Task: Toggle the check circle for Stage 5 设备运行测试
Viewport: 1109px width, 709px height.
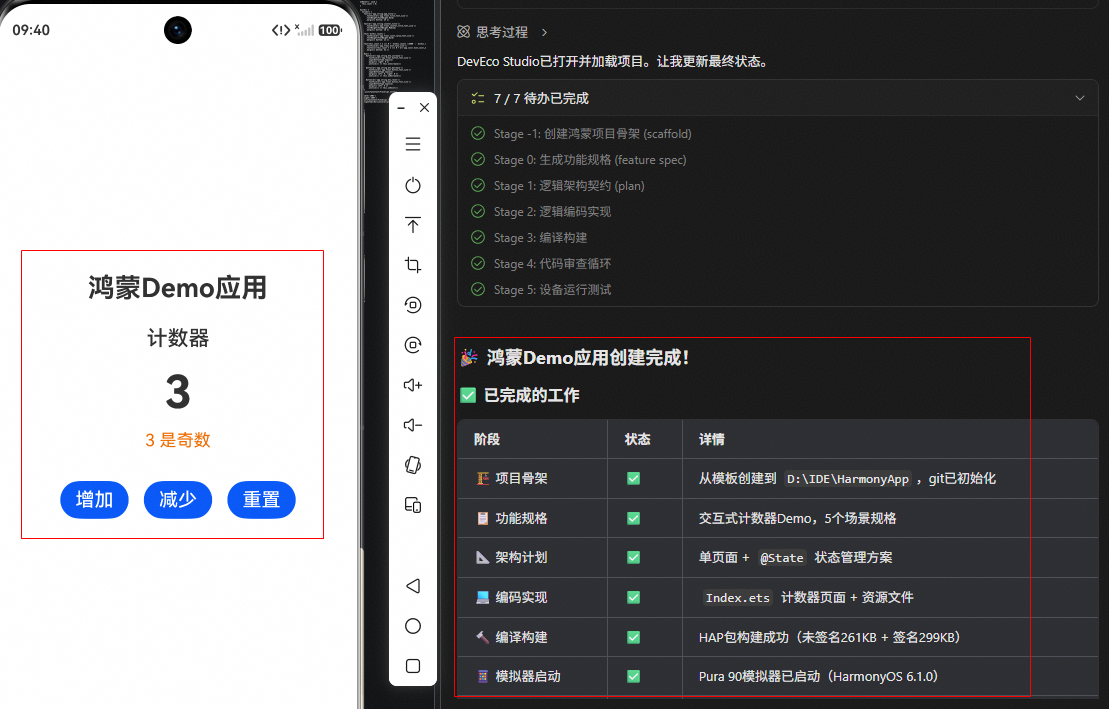Action: coord(478,289)
